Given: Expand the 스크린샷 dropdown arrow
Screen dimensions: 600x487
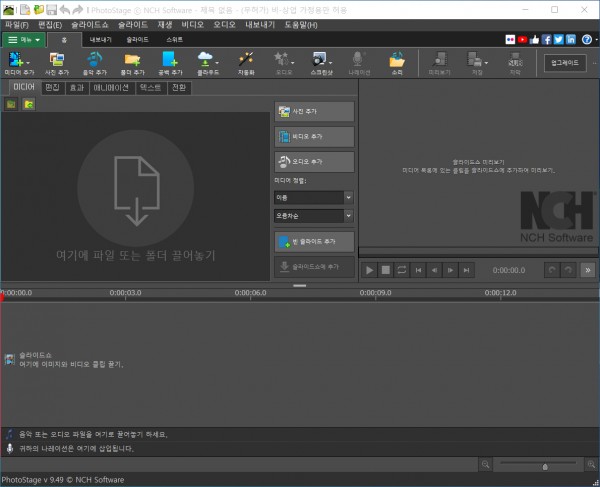Looking at the screenshot, I should [330, 62].
